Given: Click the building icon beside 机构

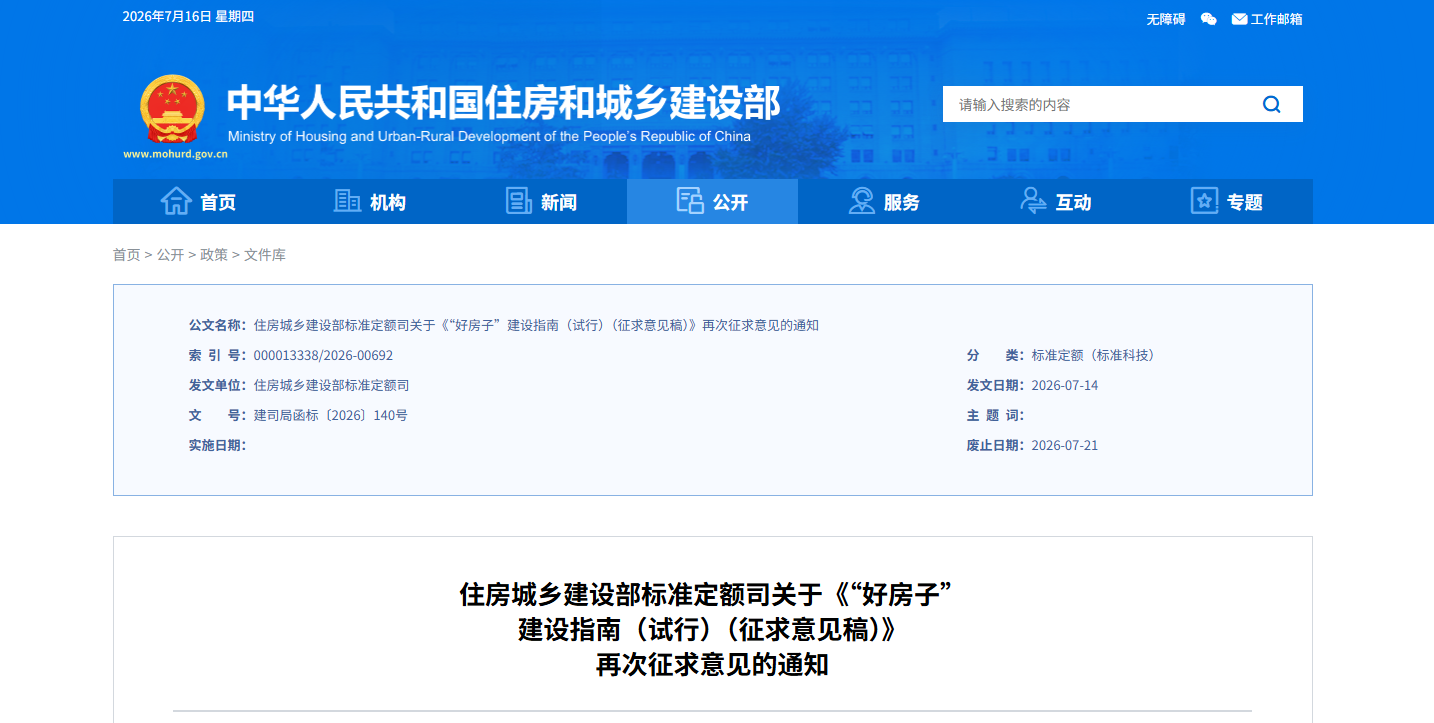Looking at the screenshot, I should 347,201.
